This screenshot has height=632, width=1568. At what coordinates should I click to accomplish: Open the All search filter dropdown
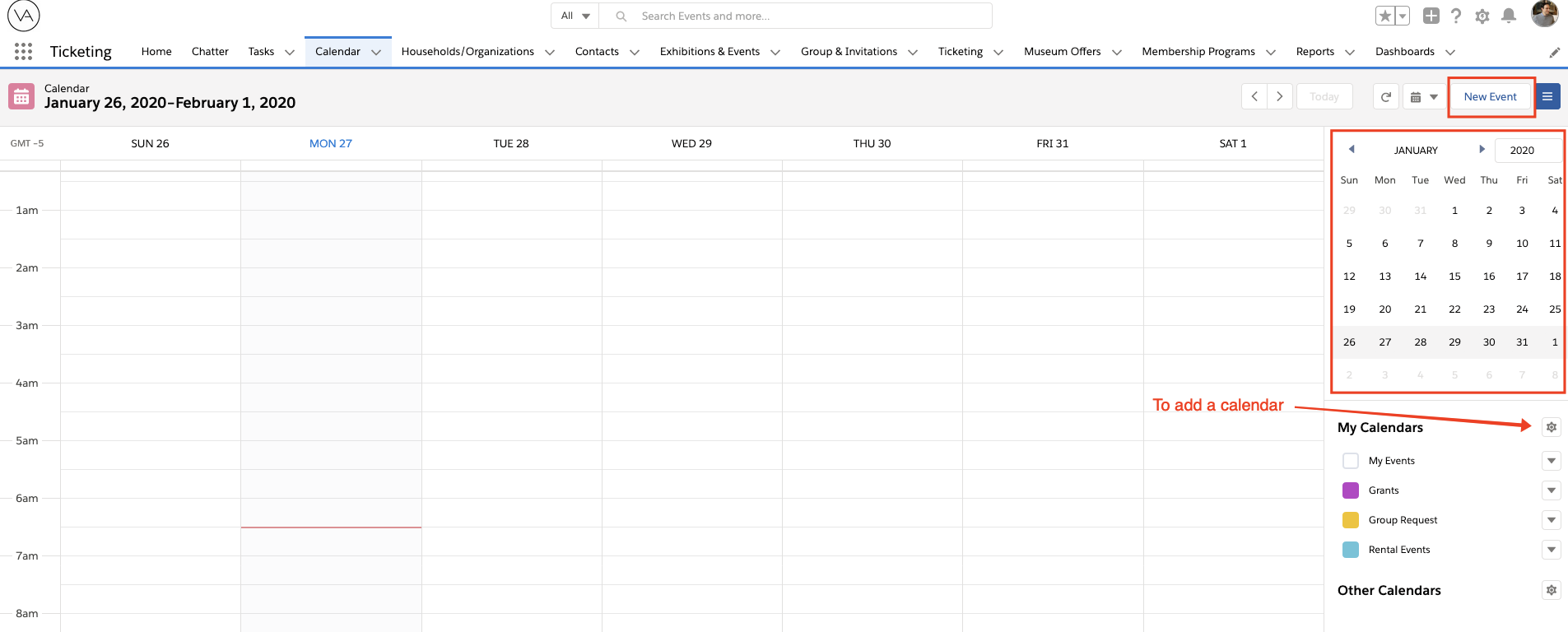click(575, 16)
